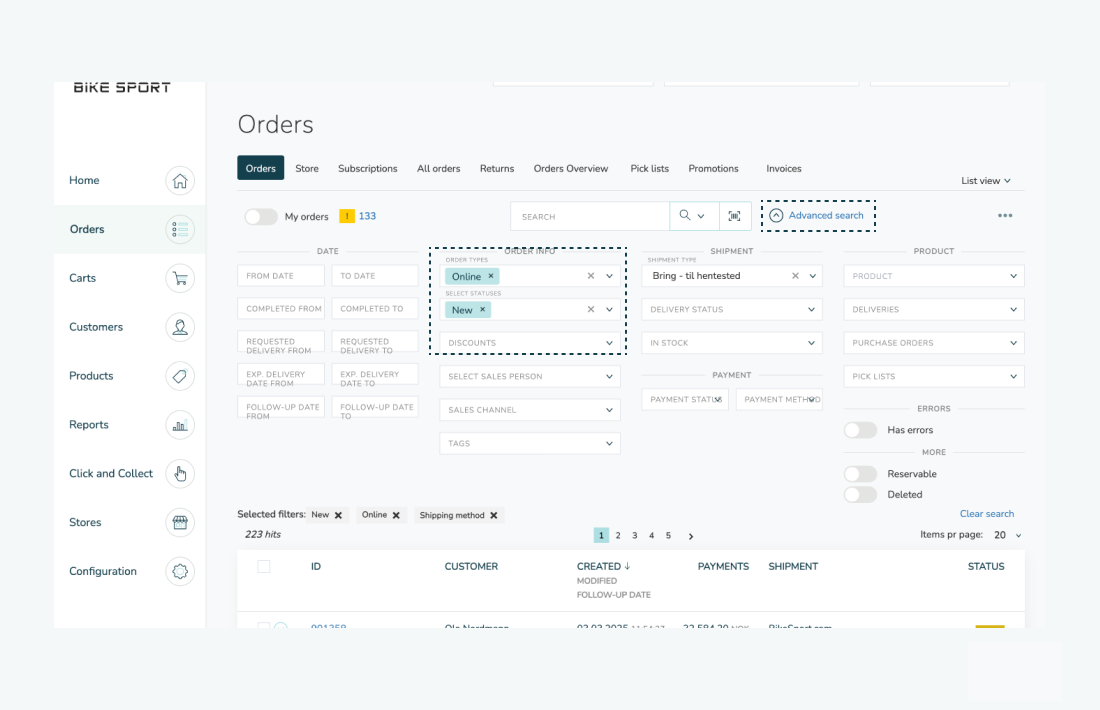
Task: Switch to the Store tab
Action: coord(307,168)
